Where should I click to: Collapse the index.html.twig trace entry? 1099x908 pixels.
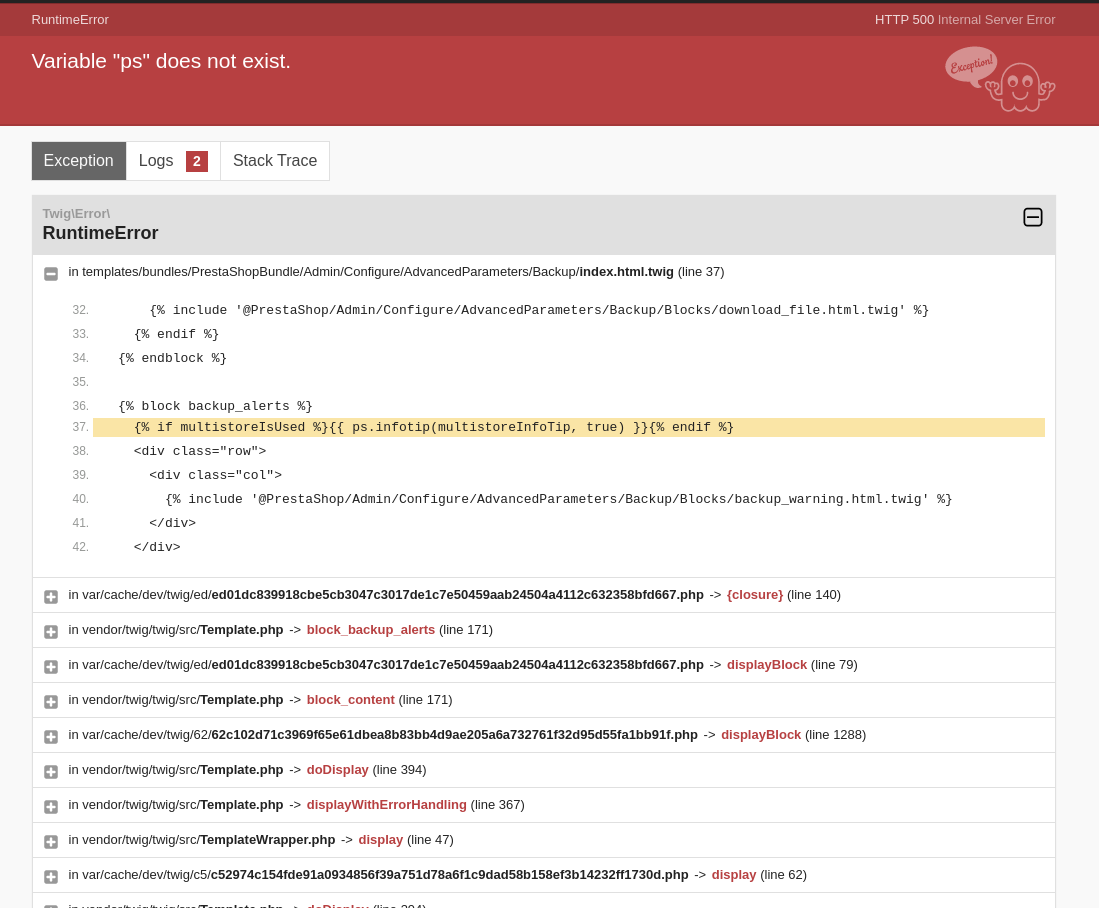pos(50,273)
